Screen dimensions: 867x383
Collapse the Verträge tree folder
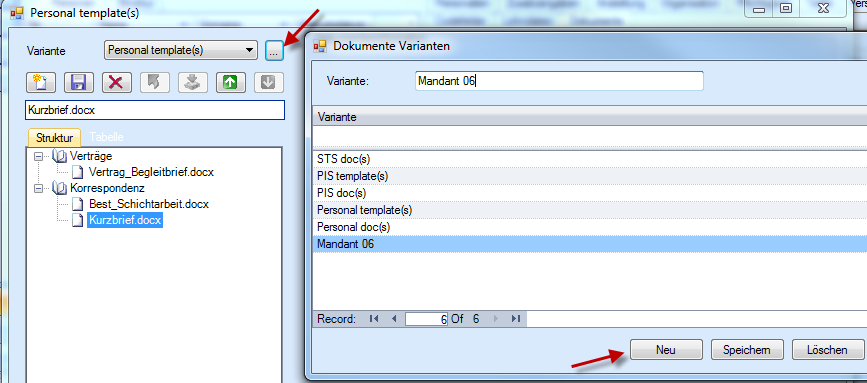pyautogui.click(x=38, y=156)
